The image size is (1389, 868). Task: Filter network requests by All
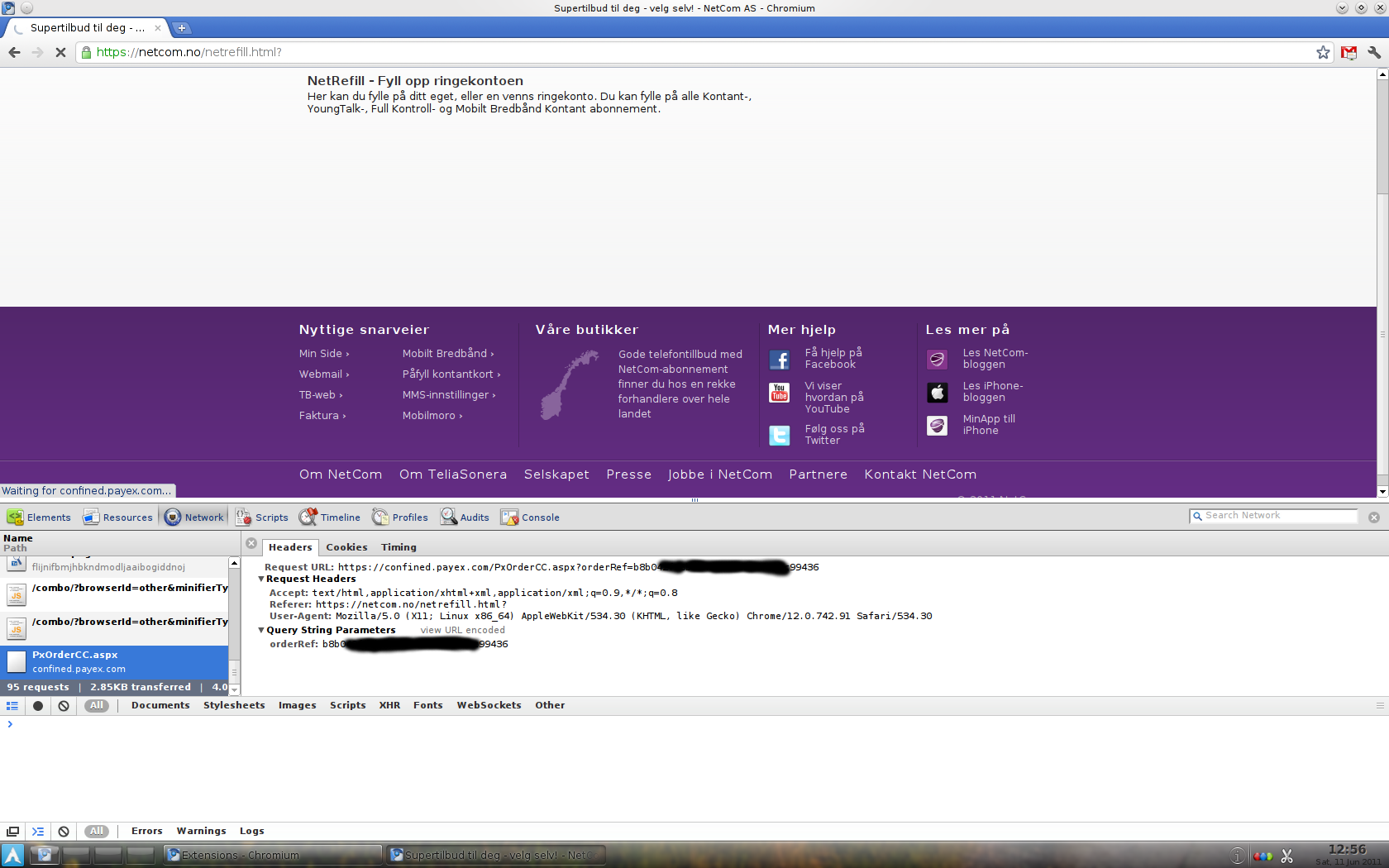97,705
